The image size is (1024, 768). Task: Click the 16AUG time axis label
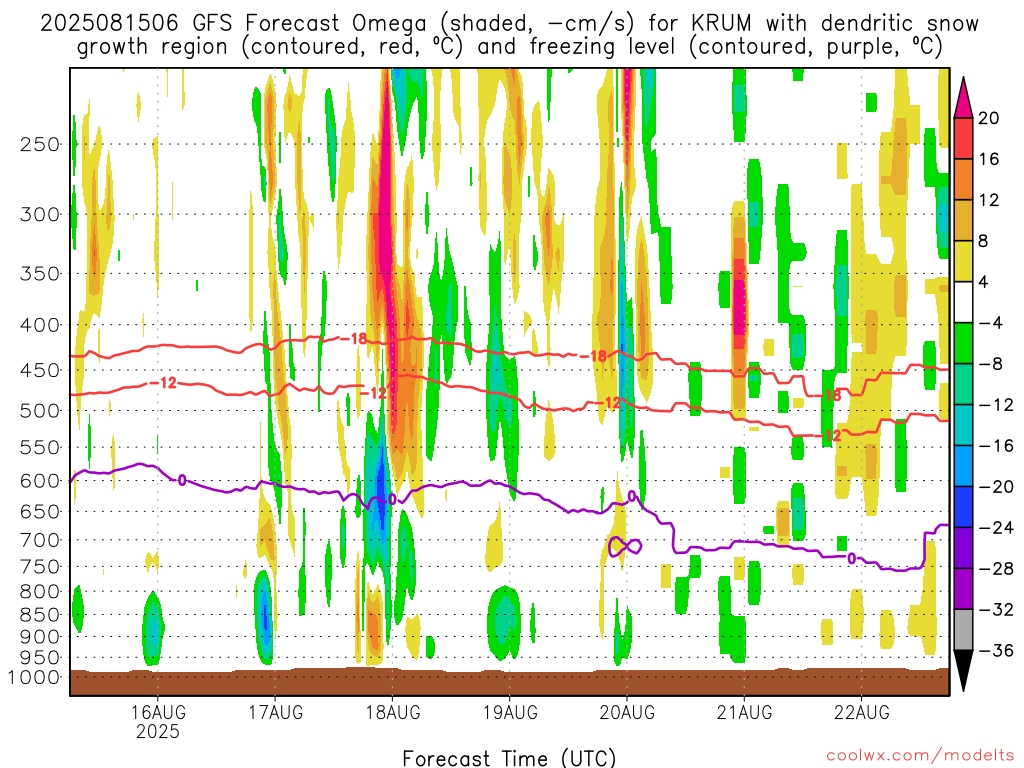157,712
